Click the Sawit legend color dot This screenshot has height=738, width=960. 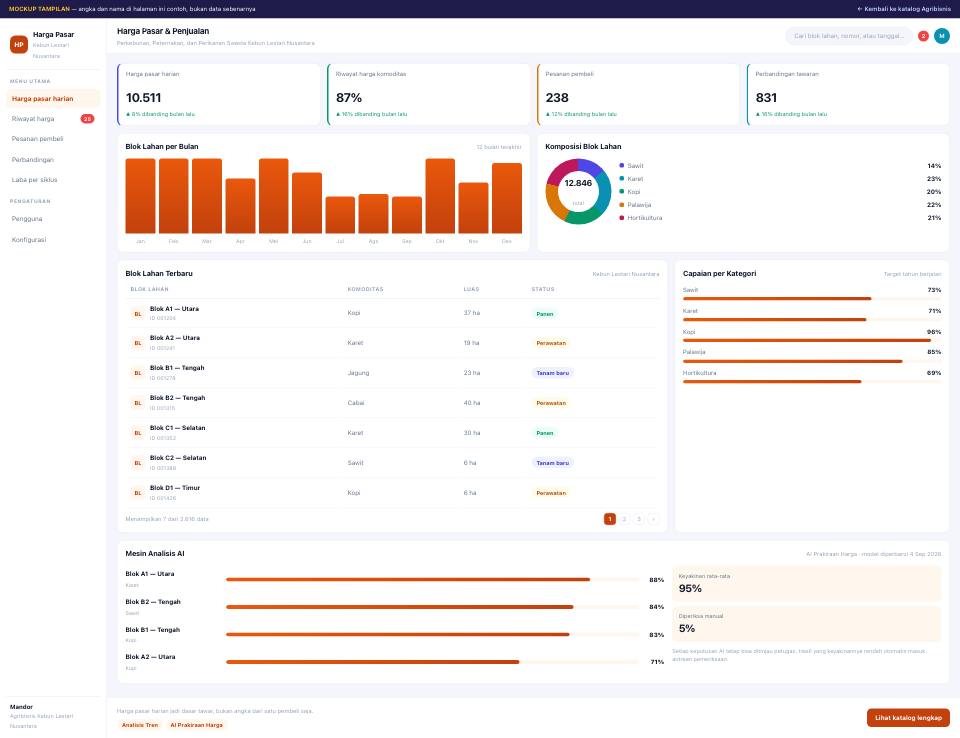621,165
